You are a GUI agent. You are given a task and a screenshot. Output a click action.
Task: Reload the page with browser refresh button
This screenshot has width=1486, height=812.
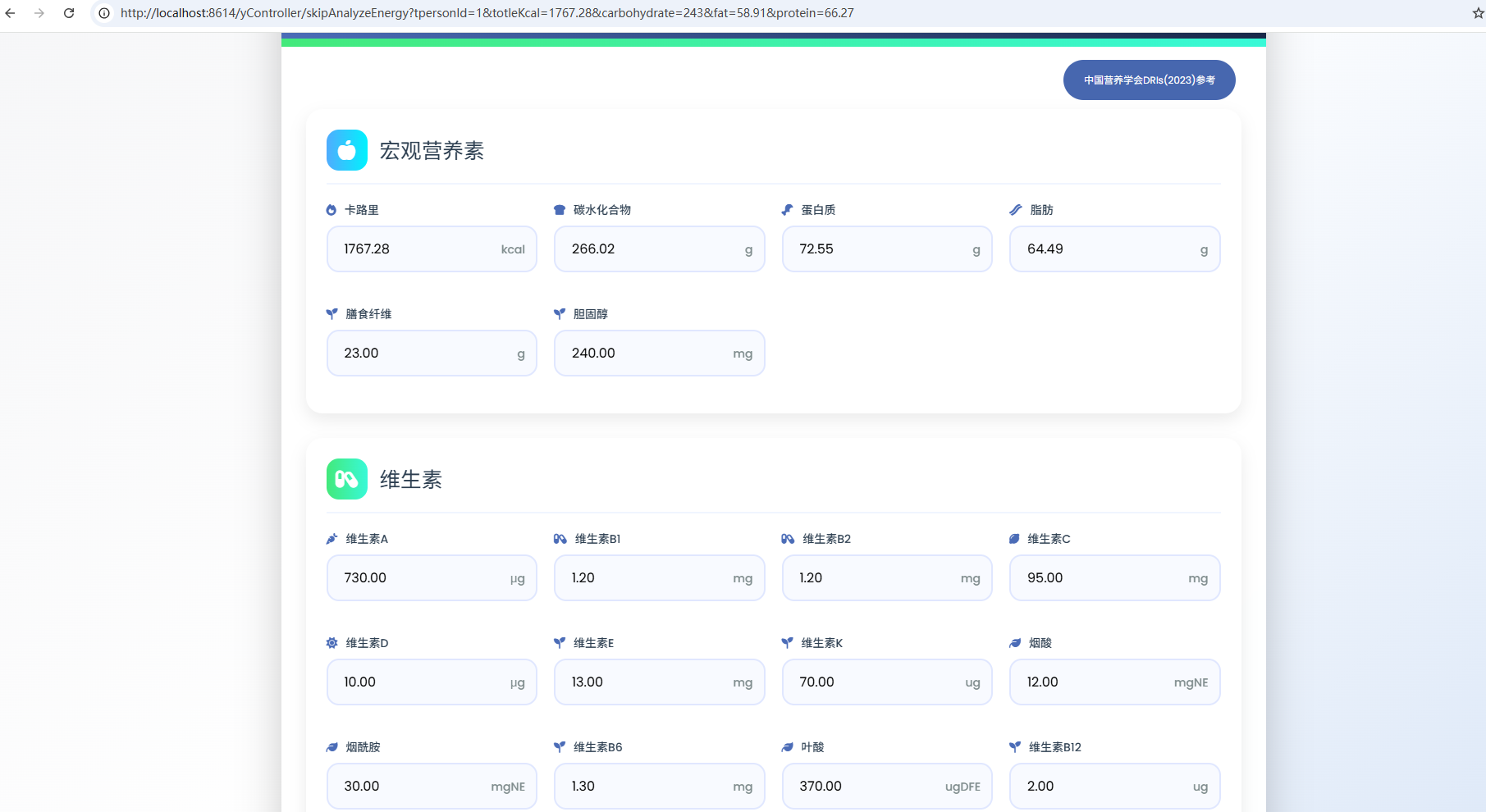pos(69,13)
